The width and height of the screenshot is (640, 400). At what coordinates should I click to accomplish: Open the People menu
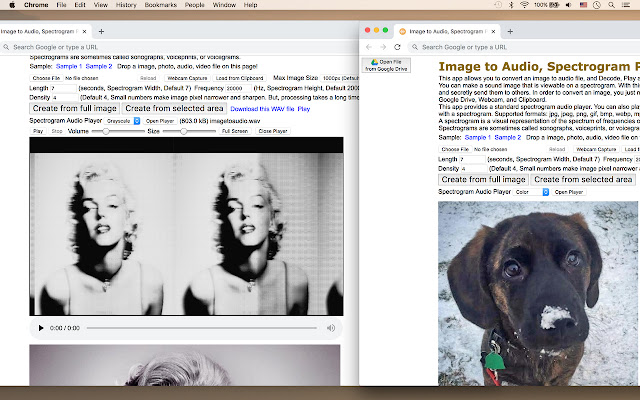point(194,5)
